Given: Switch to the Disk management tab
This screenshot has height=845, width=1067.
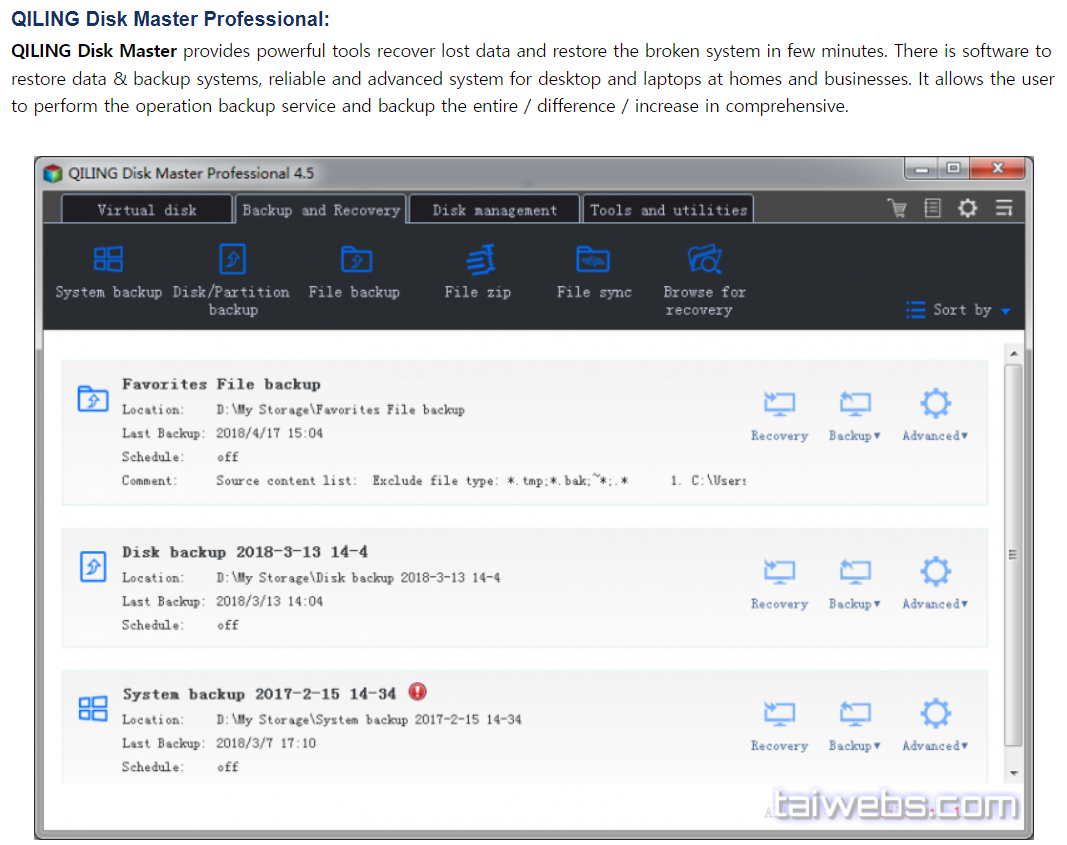Looking at the screenshot, I should click(x=495, y=210).
